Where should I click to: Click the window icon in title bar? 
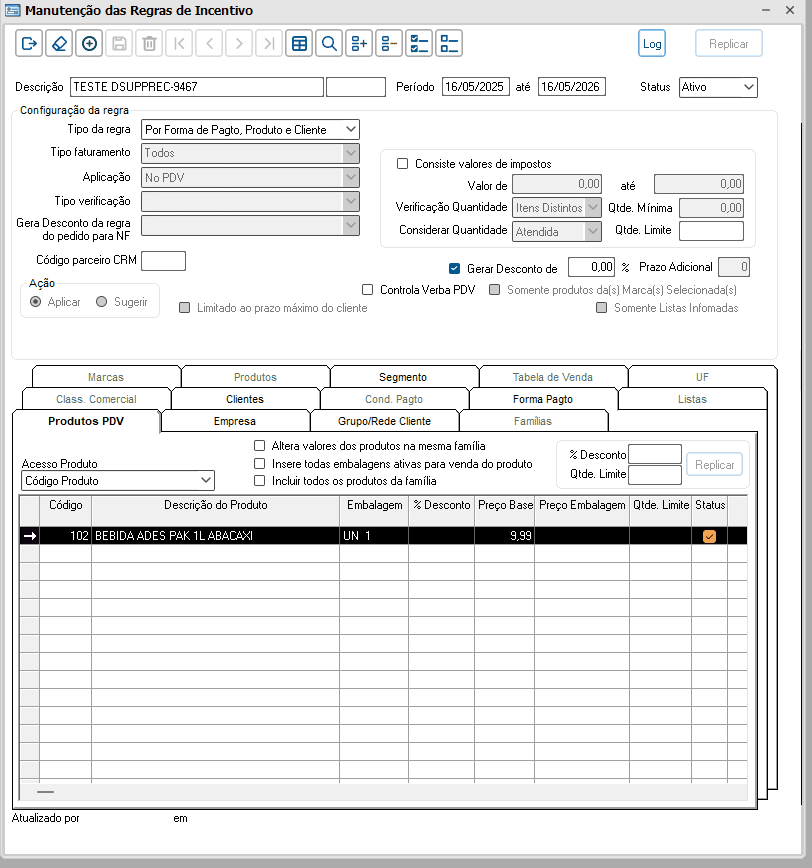point(12,10)
